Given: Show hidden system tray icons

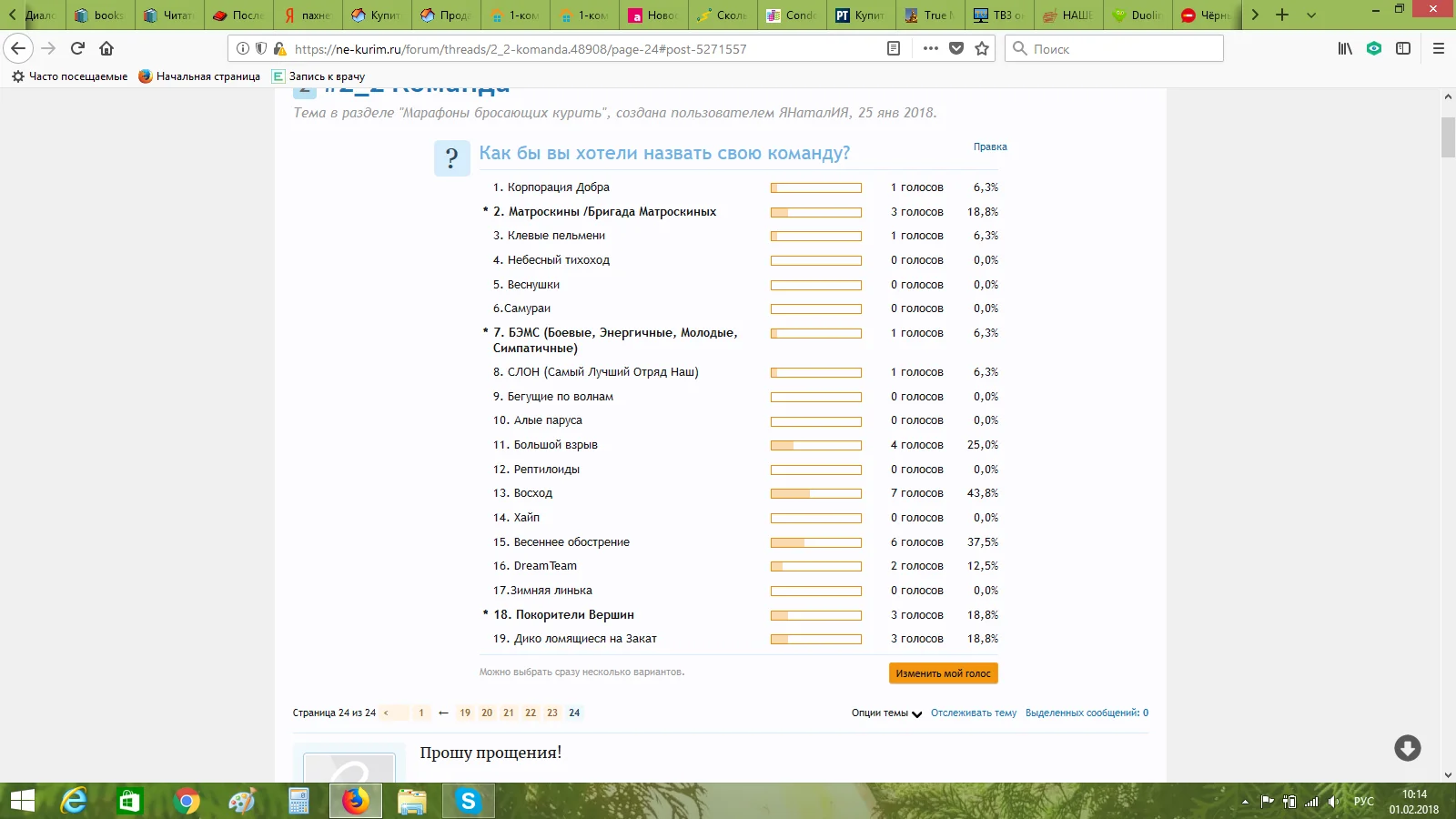Looking at the screenshot, I should pos(1245,802).
